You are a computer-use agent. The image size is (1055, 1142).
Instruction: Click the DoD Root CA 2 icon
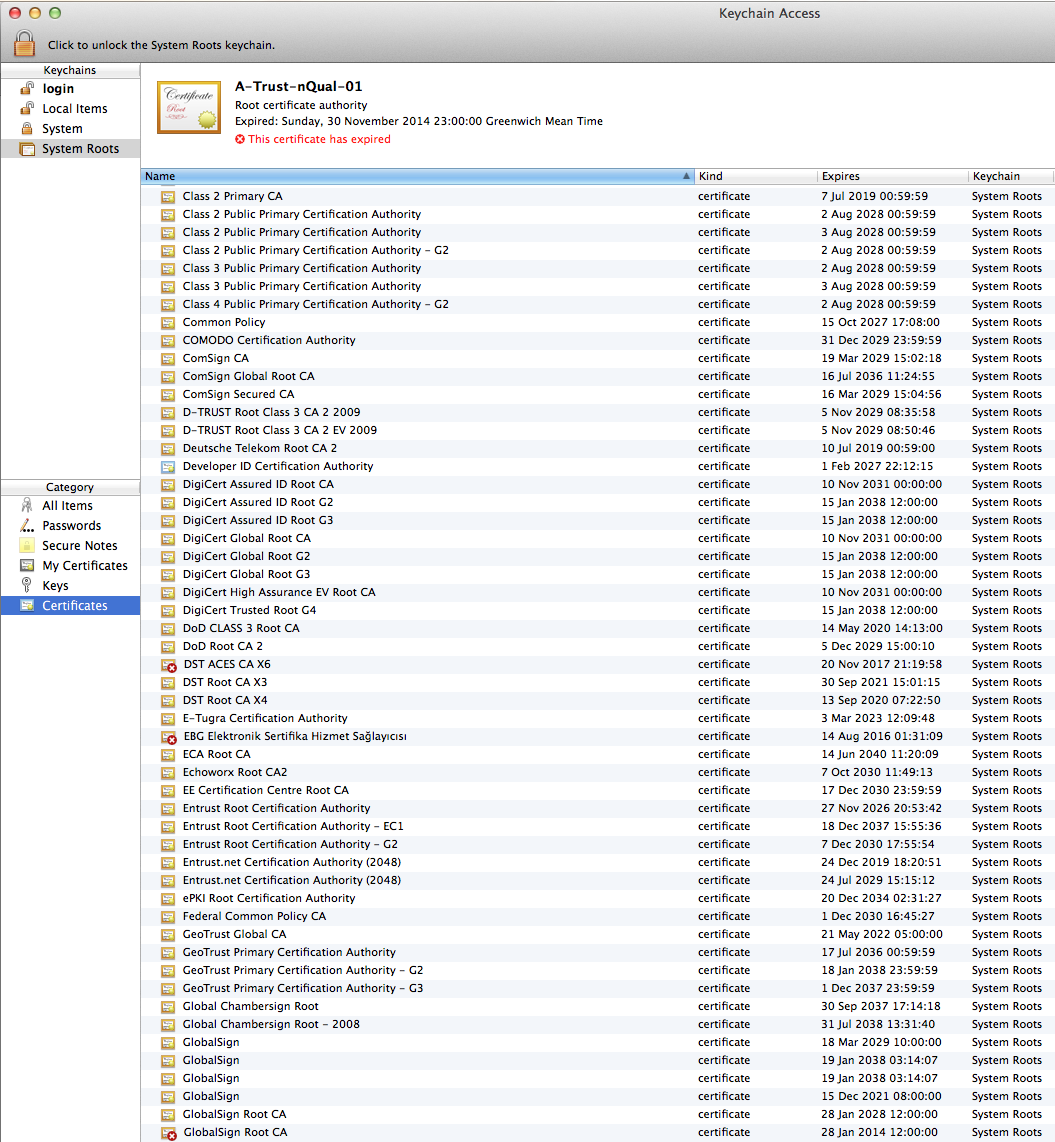tap(167, 647)
